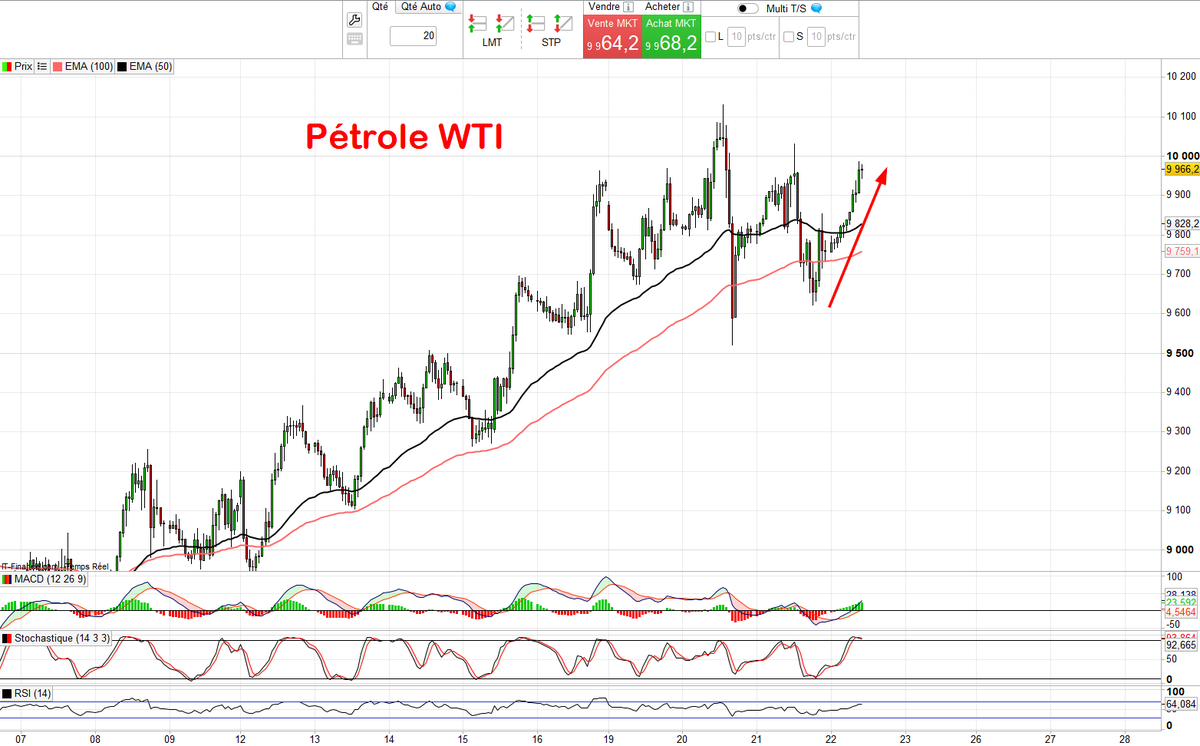Click the RSI value 64,084
Image resolution: width=1200 pixels, height=746 pixels.
(1182, 704)
